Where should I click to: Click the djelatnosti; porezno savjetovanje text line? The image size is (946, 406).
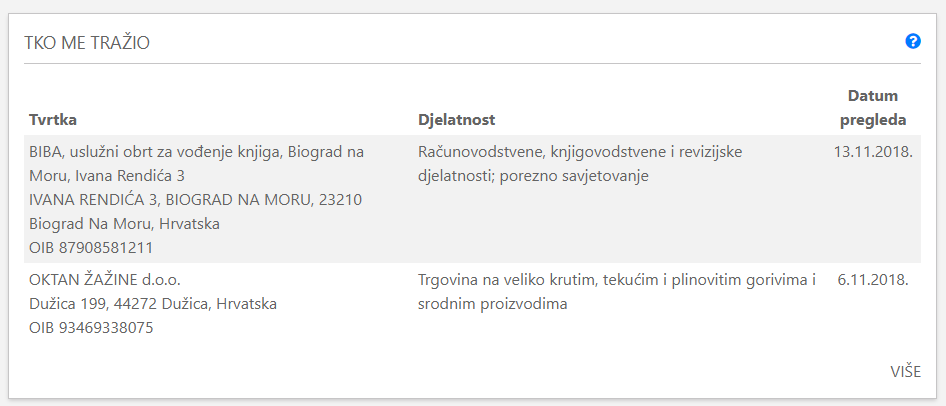(533, 176)
